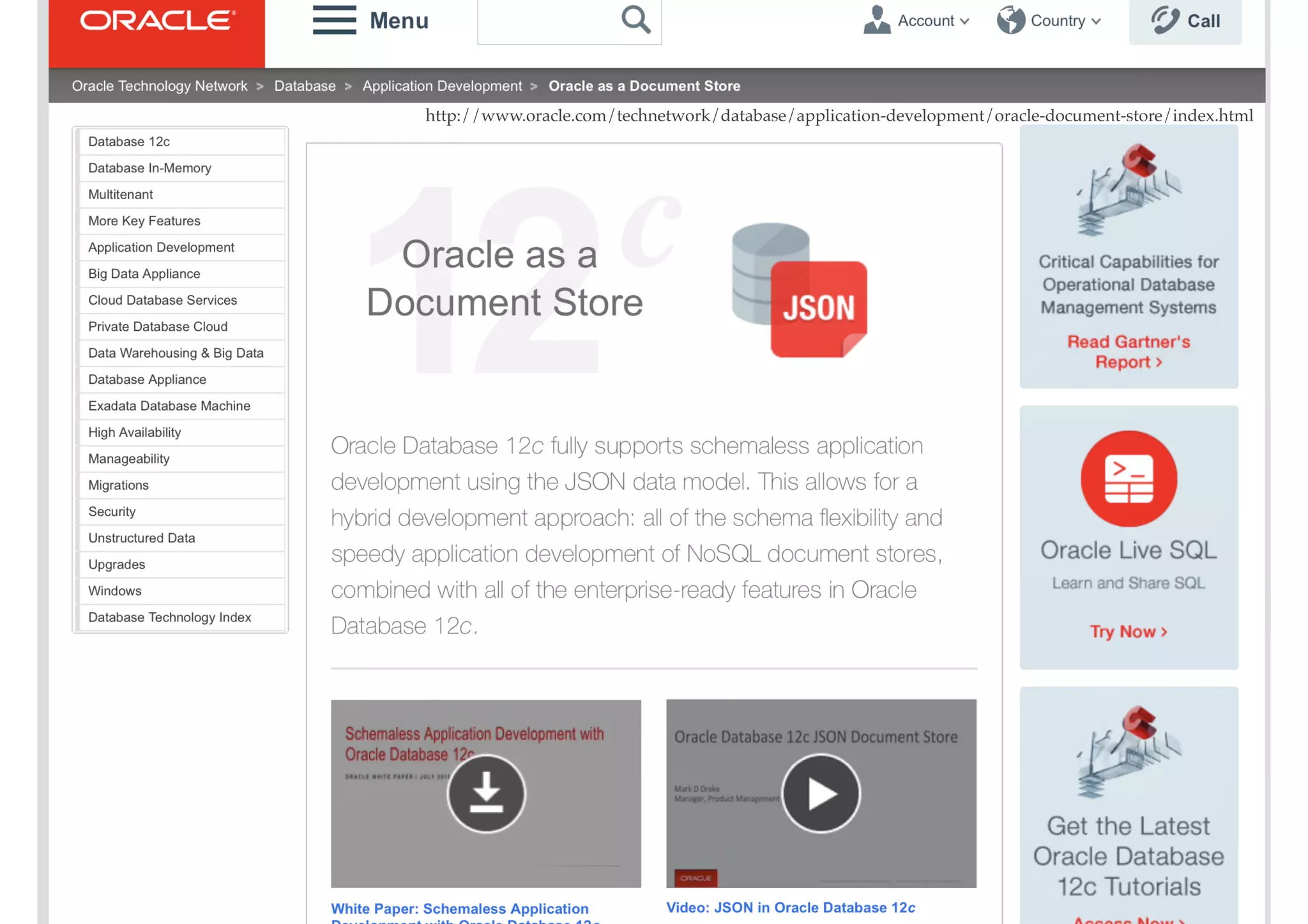Open White Paper: Schemaless Application link
Viewport: 1308px width, 924px height.
[466, 914]
